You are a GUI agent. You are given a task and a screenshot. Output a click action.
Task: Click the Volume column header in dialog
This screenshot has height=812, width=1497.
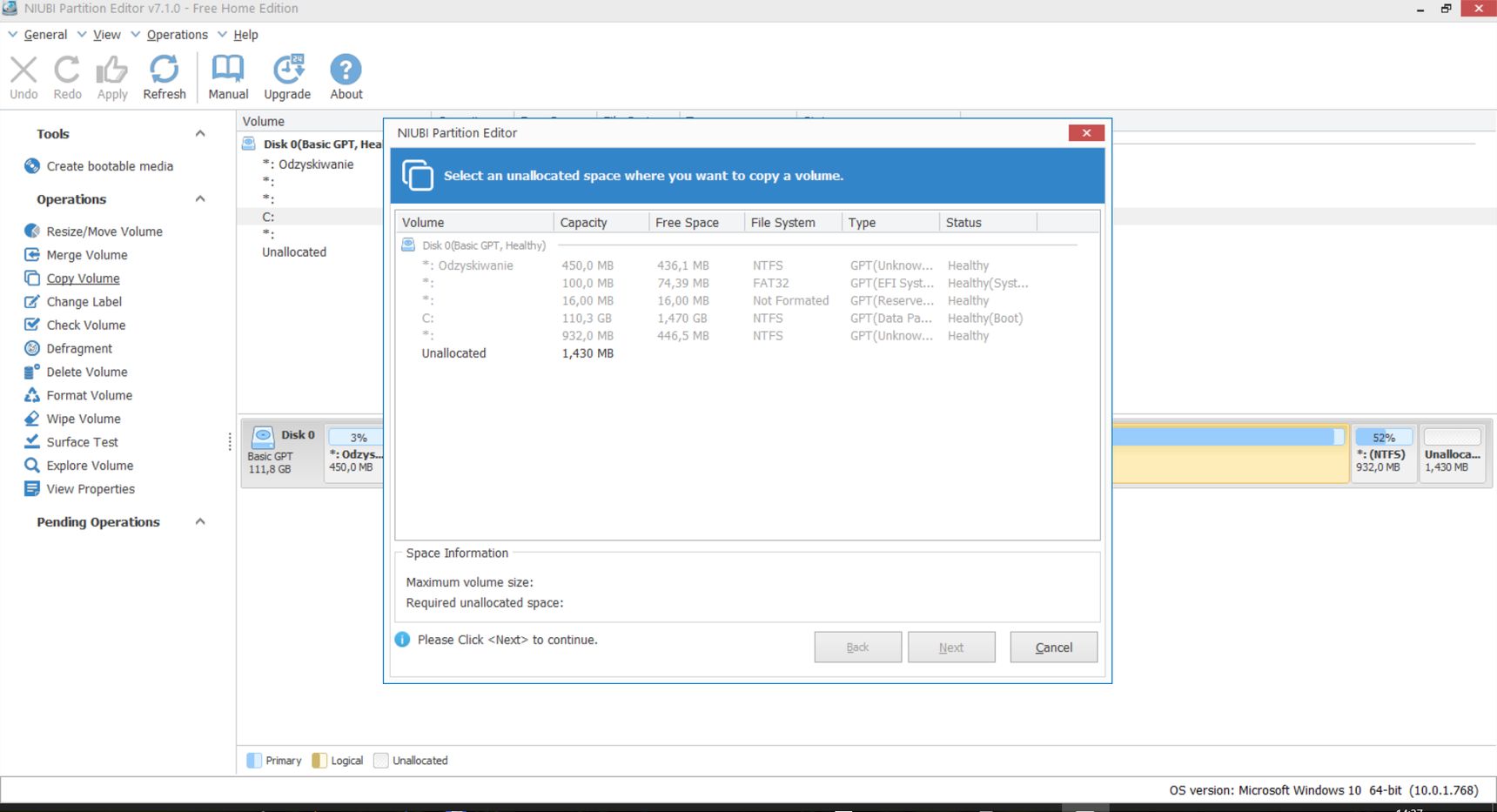click(475, 223)
